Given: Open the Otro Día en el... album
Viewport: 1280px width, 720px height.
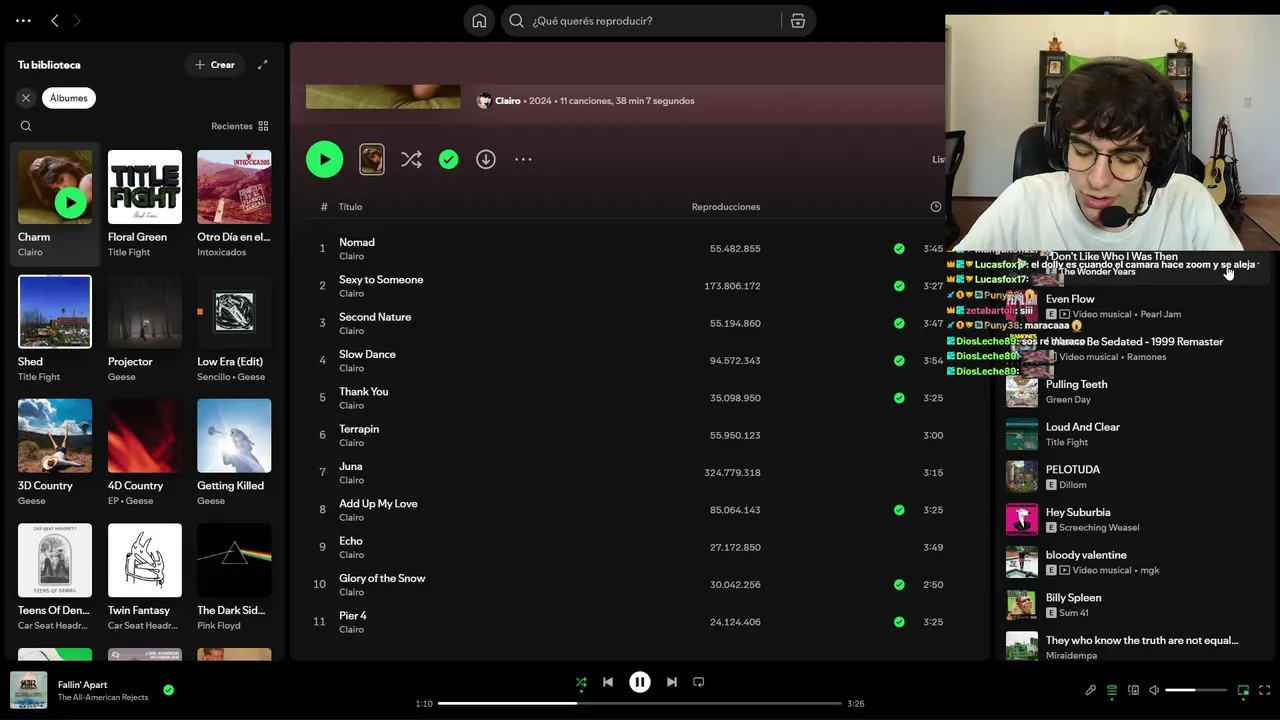Looking at the screenshot, I should tap(234, 203).
